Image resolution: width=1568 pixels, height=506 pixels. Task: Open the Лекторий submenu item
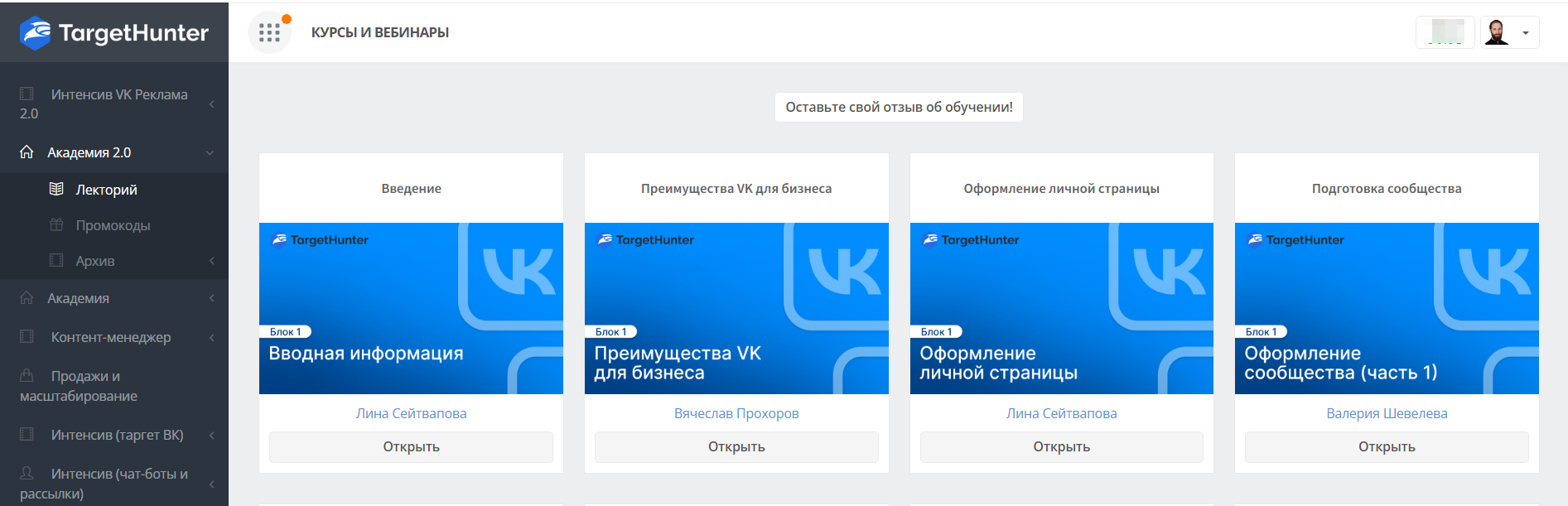114,190
